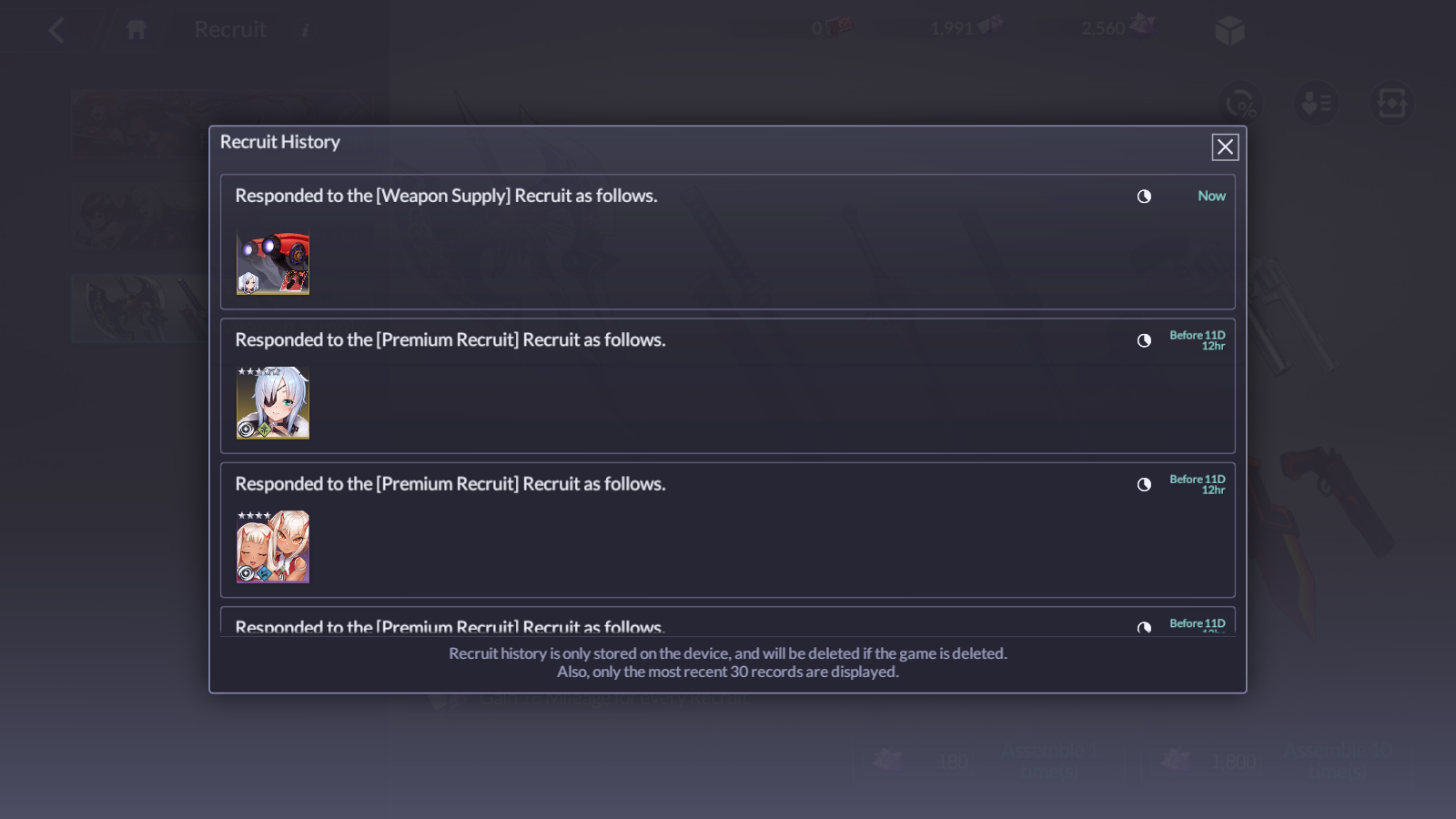Open the recruit rates percentage icon

click(1240, 103)
